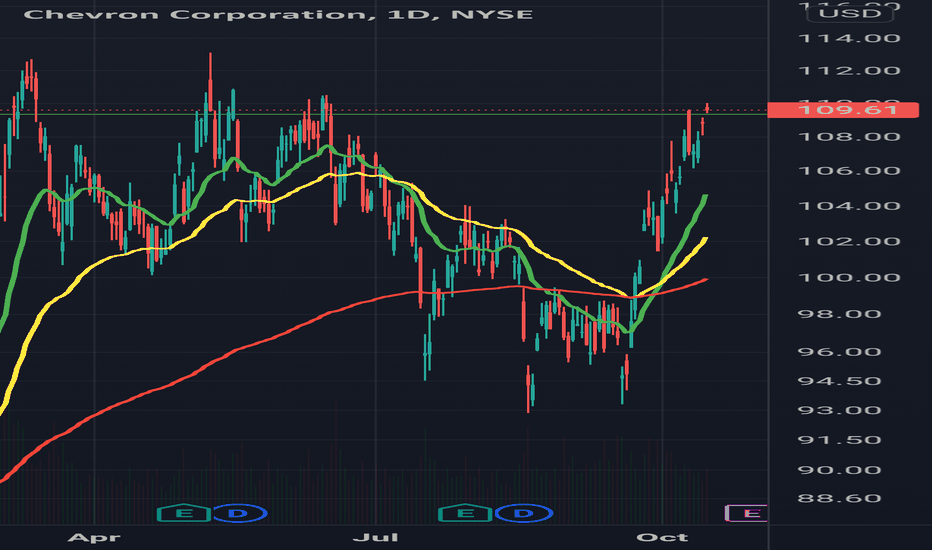The width and height of the screenshot is (932, 550).
Task: Open the USD currency selector
Action: click(x=850, y=13)
